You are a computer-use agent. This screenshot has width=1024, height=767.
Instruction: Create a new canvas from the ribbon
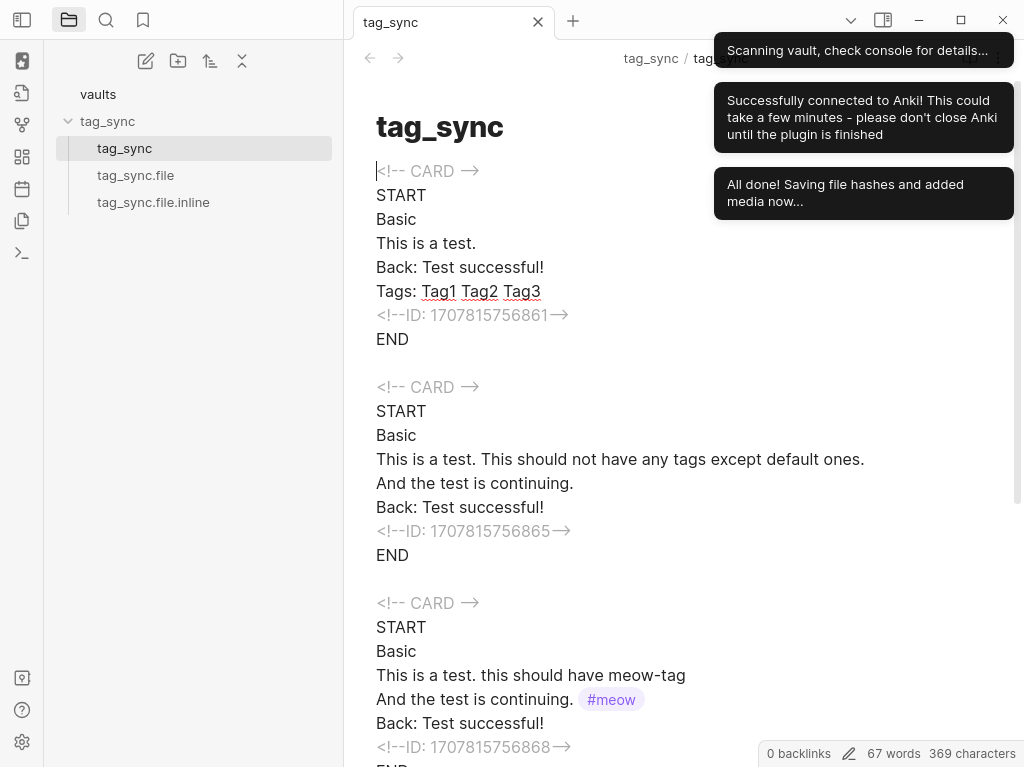point(22,157)
